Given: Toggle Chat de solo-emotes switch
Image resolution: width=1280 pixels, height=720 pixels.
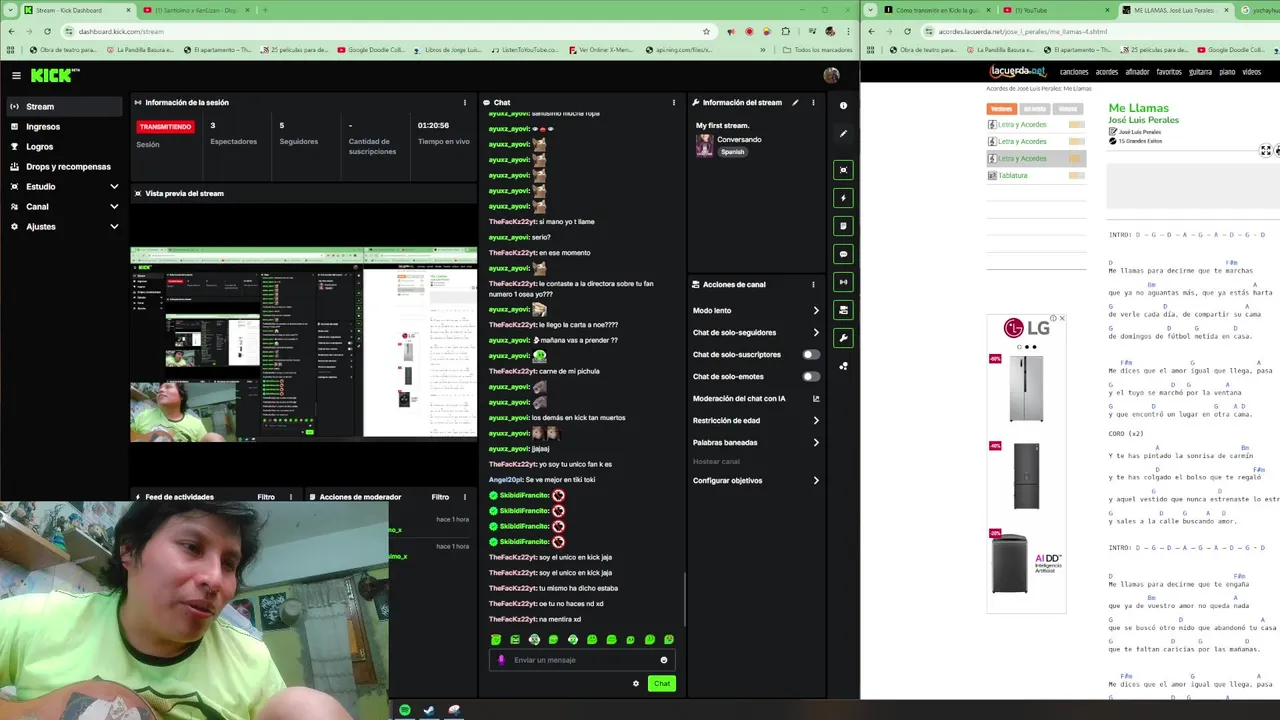Looking at the screenshot, I should (x=810, y=376).
